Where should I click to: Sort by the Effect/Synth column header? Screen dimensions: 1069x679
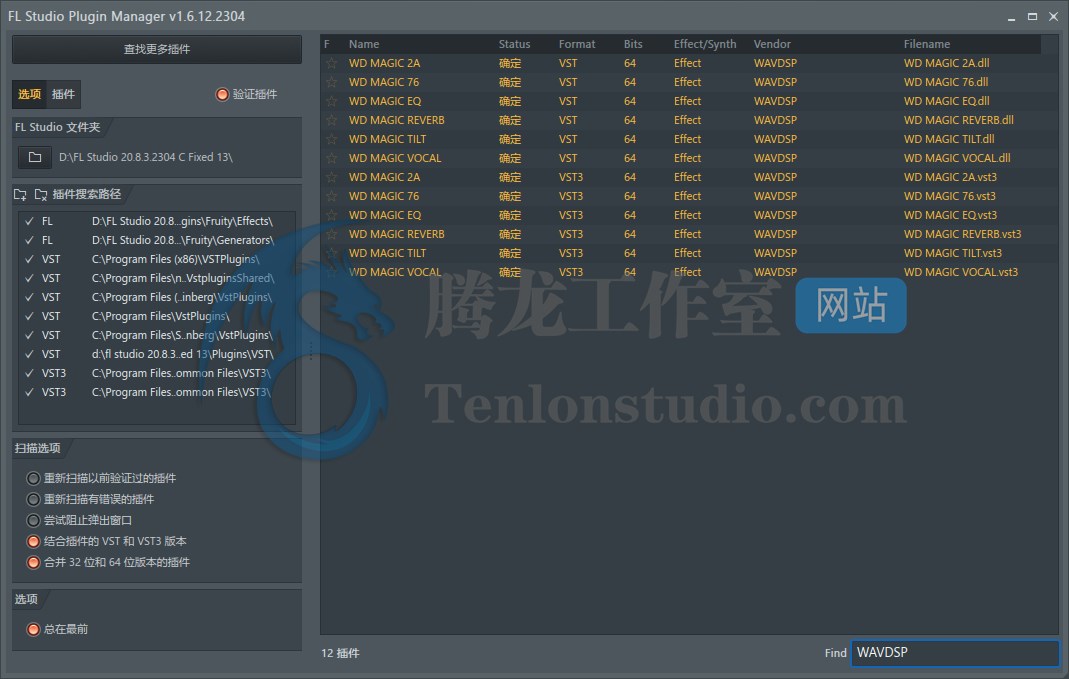pyautogui.click(x=705, y=44)
